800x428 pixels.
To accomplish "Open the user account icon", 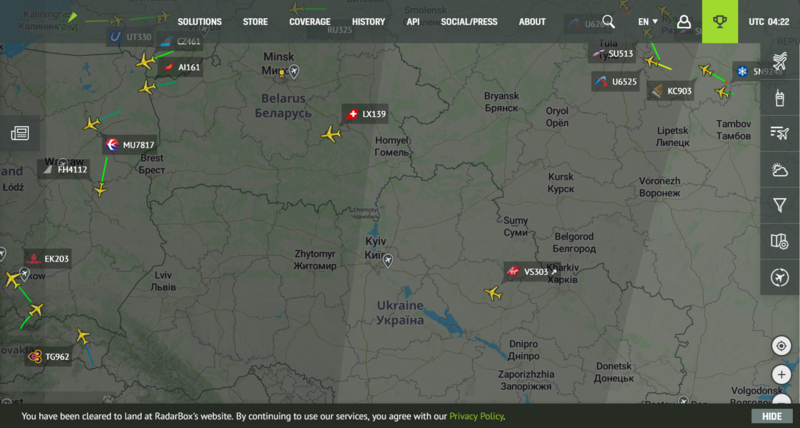I will tap(684, 21).
